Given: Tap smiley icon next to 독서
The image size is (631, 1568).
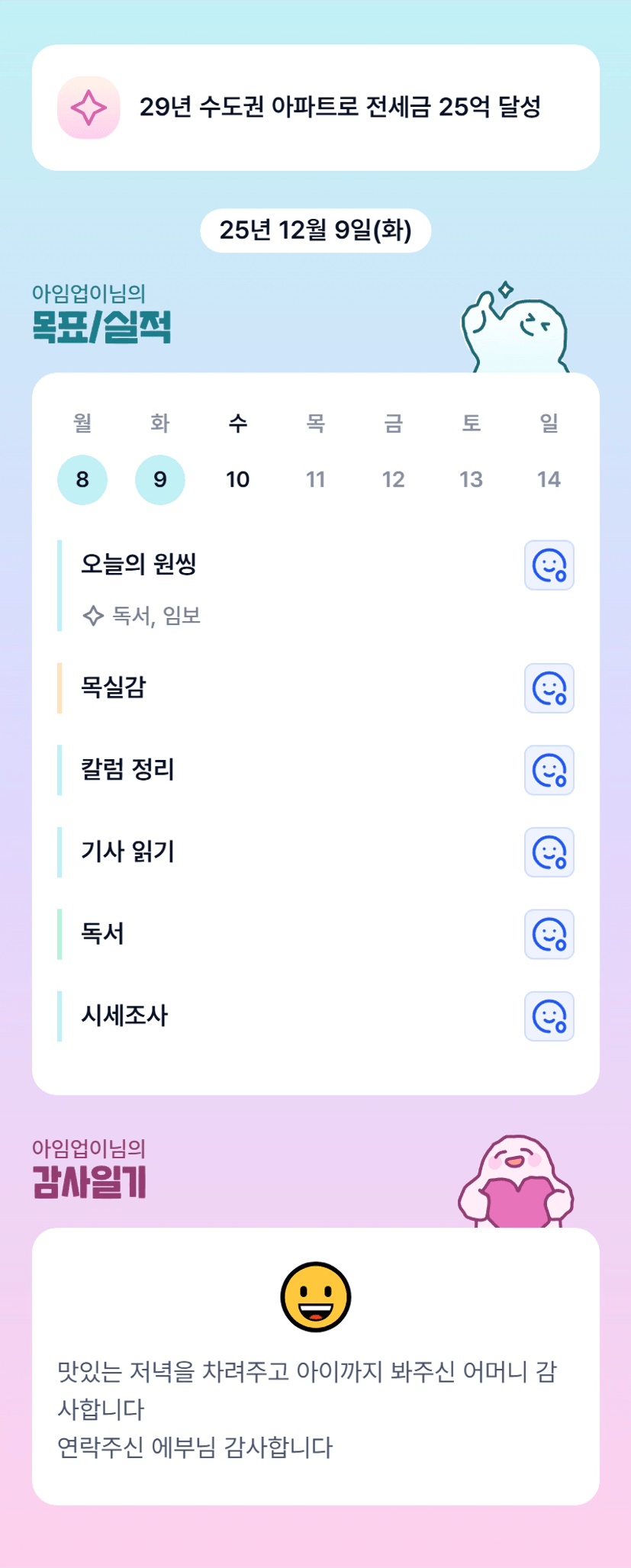Looking at the screenshot, I should 549,934.
